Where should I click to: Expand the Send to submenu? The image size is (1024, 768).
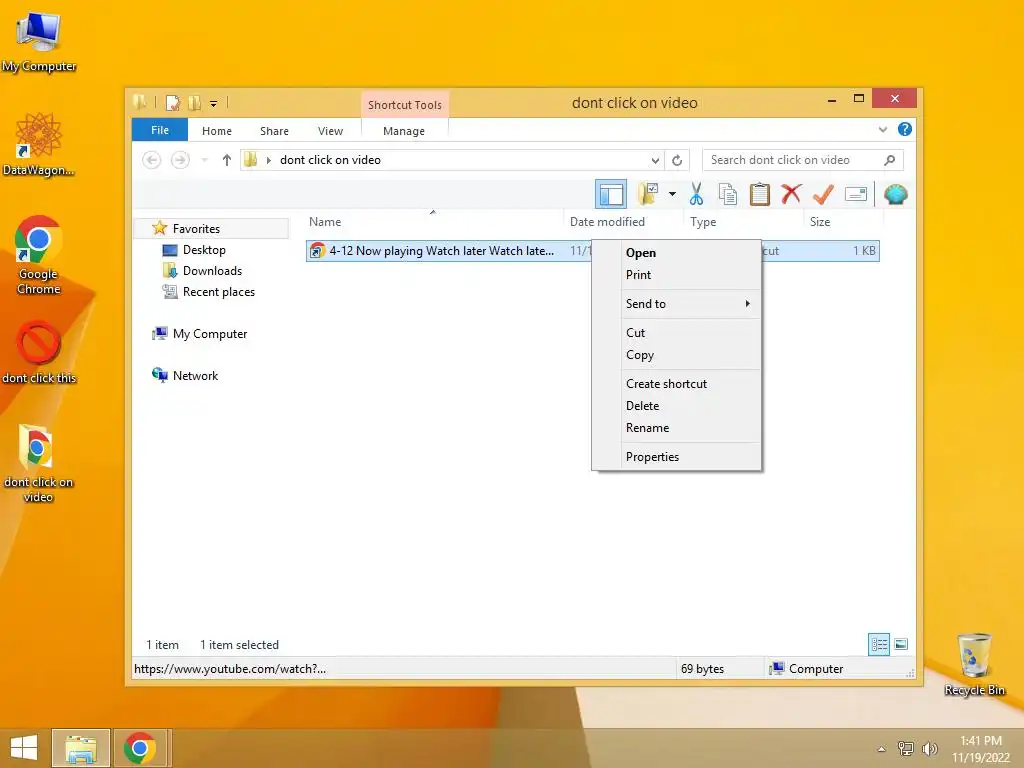(677, 304)
